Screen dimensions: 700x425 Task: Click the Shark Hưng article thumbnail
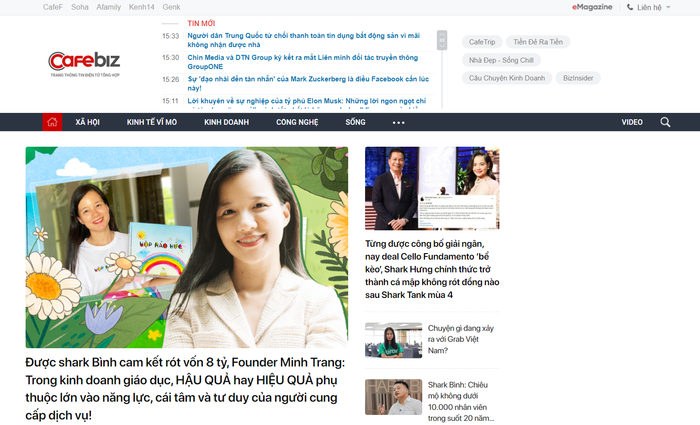tap(432, 188)
